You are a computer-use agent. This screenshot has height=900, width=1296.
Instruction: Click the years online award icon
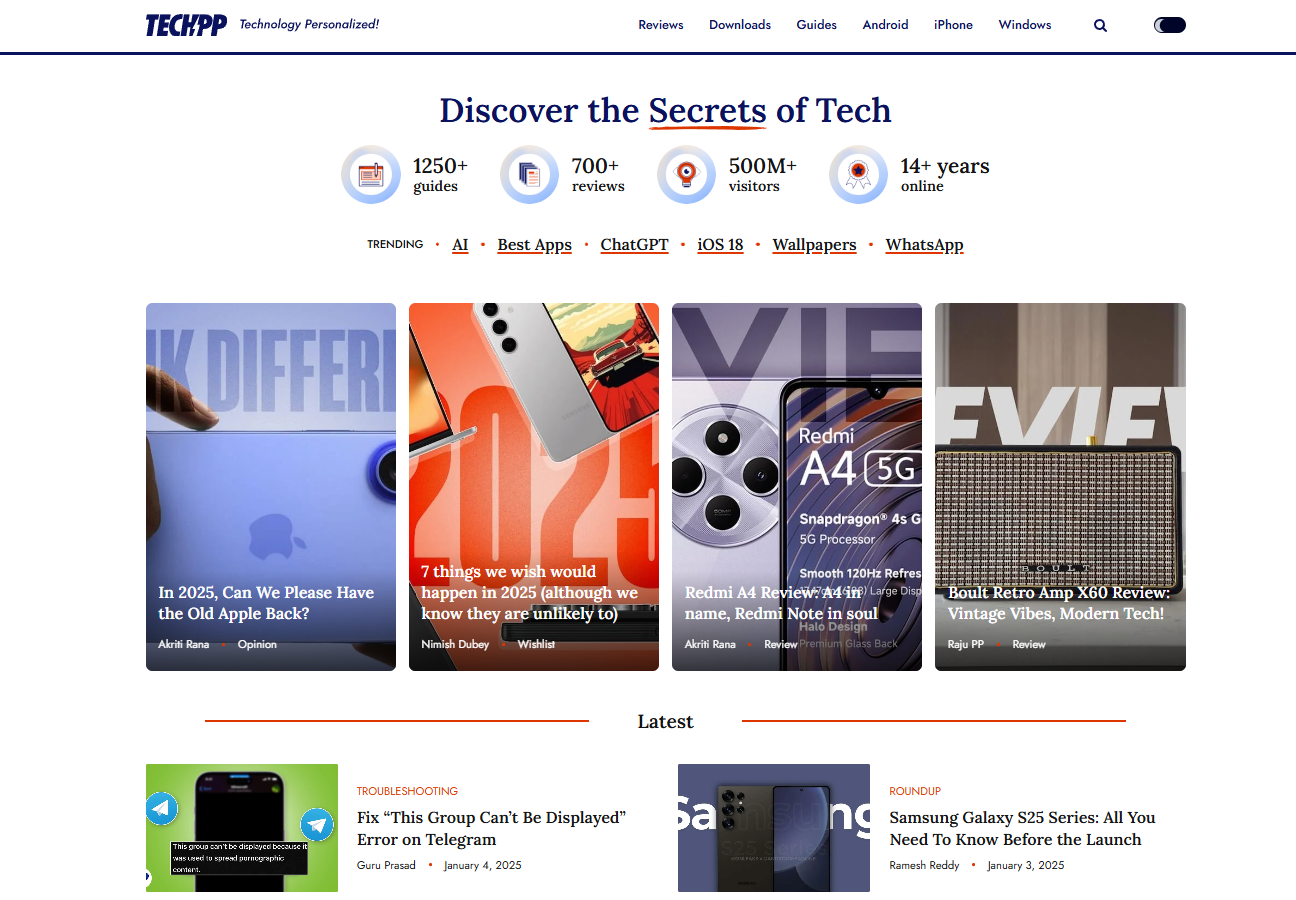coord(858,174)
